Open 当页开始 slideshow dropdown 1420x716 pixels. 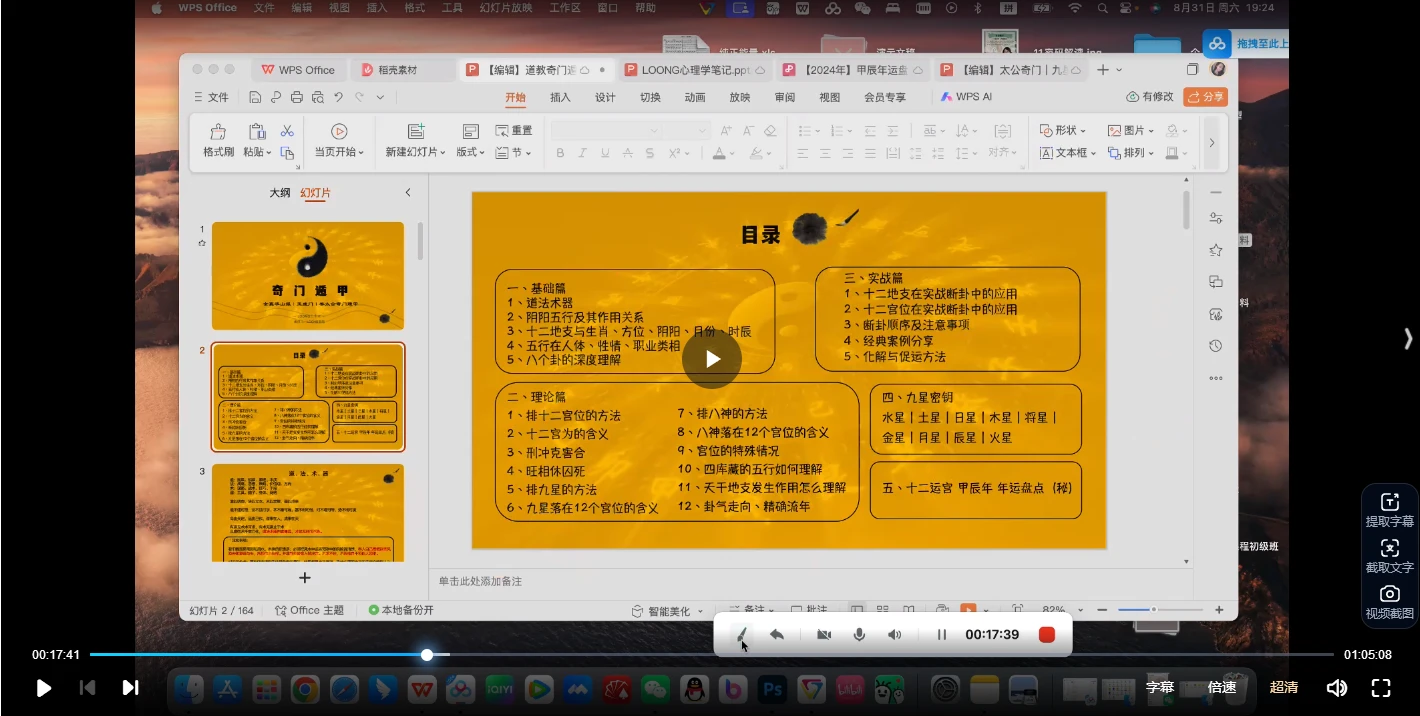[x=339, y=152]
